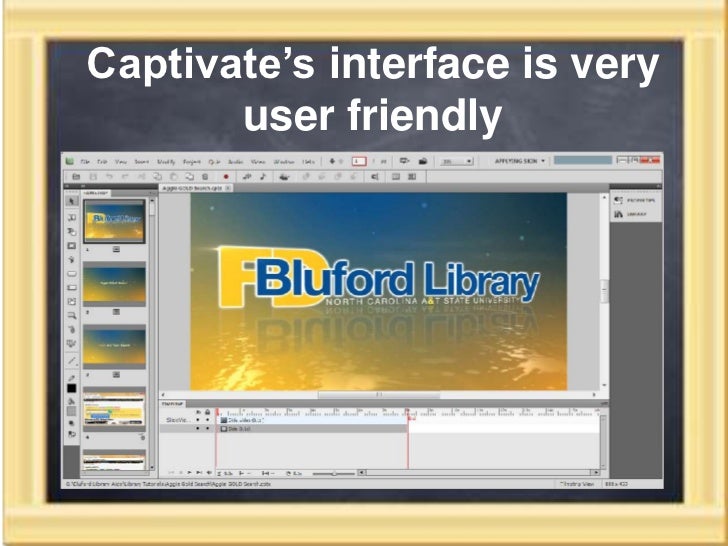
Task: Click the speaker-shaped icon in the main toolbar
Action: click(x=375, y=176)
